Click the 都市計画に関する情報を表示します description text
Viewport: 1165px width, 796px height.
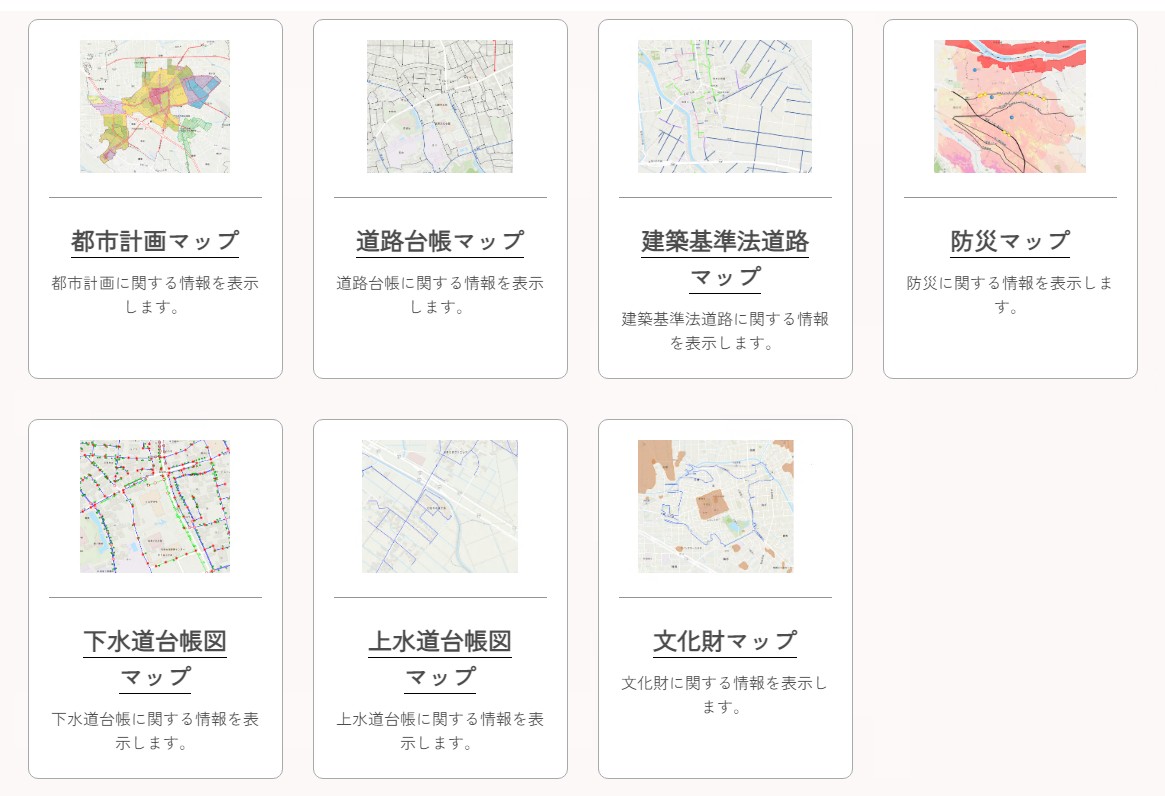click(x=155, y=295)
